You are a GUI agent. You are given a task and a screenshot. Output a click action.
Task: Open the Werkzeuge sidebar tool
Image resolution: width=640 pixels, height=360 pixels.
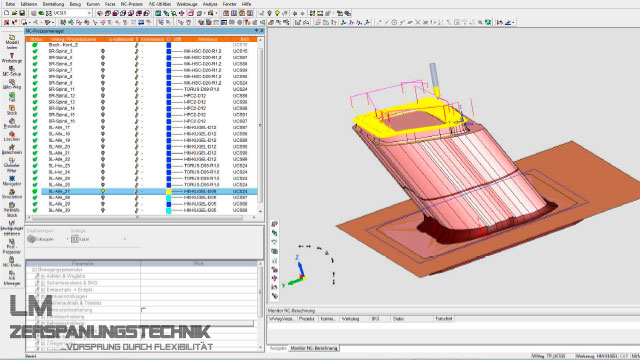(12, 58)
